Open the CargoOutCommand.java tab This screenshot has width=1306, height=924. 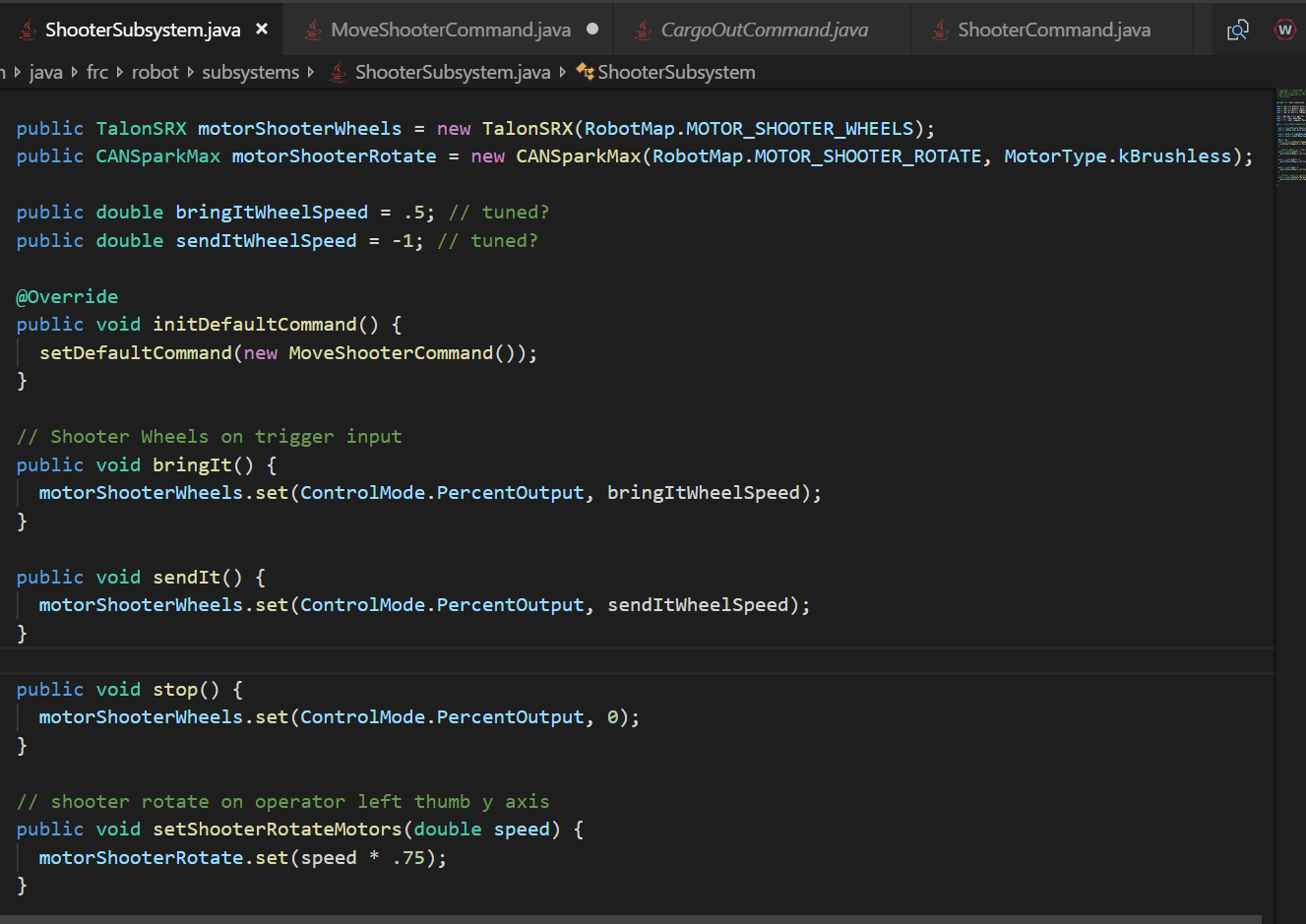[x=765, y=30]
